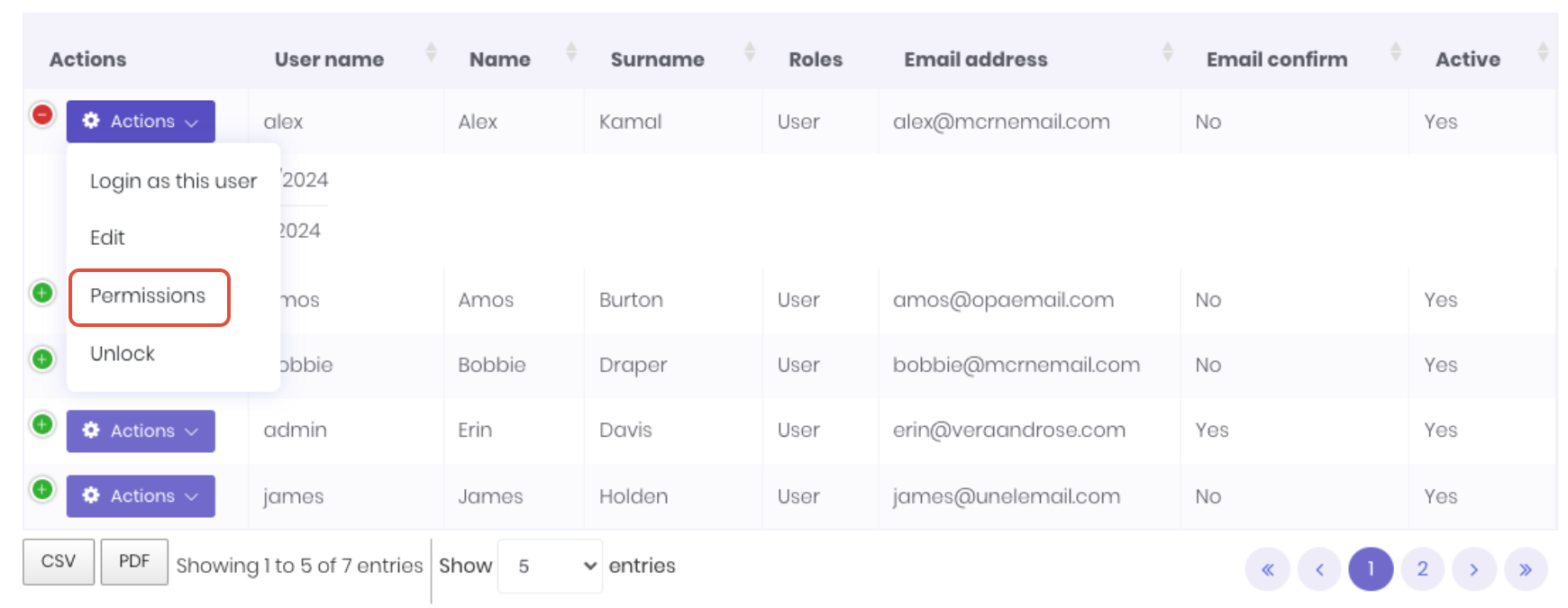Export the table as PDF

(x=134, y=561)
